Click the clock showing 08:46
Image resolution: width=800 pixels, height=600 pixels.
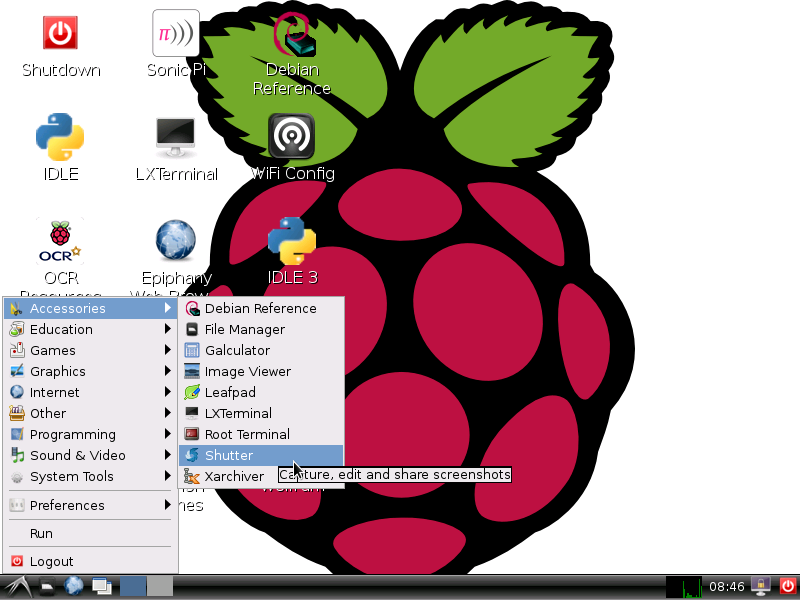727,587
